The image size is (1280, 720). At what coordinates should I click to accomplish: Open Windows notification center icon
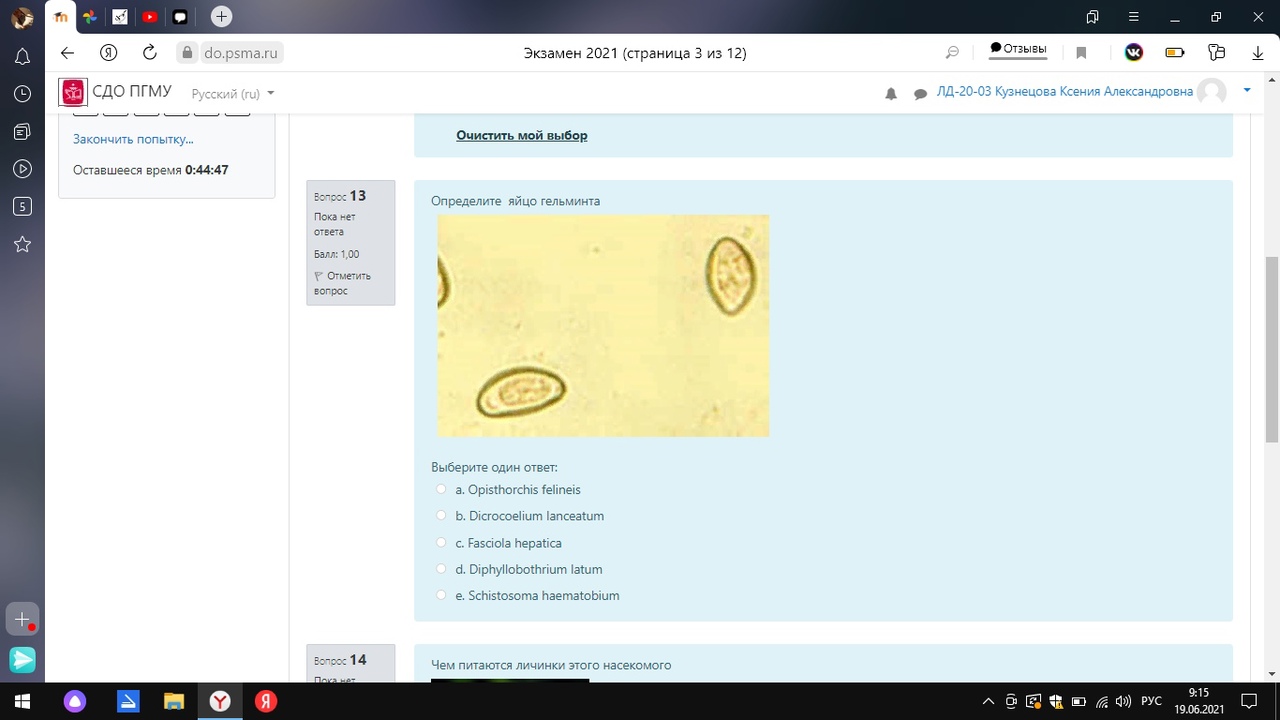(1249, 701)
